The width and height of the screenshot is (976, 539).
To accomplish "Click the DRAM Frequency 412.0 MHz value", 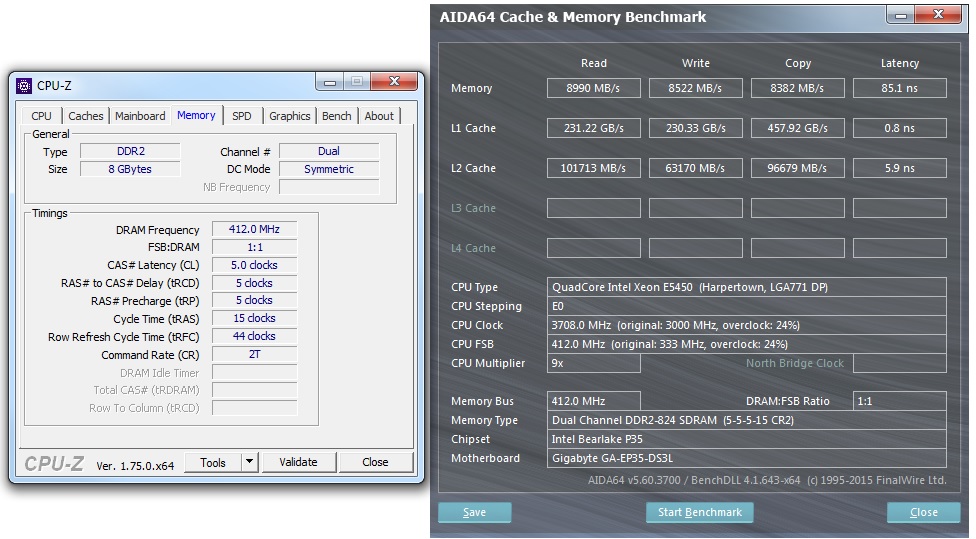I will (254, 229).
